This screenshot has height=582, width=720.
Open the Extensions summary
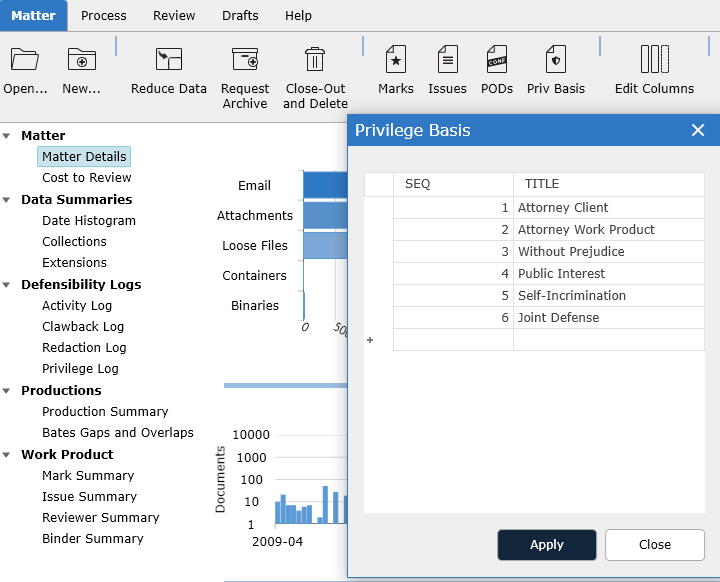pos(74,263)
